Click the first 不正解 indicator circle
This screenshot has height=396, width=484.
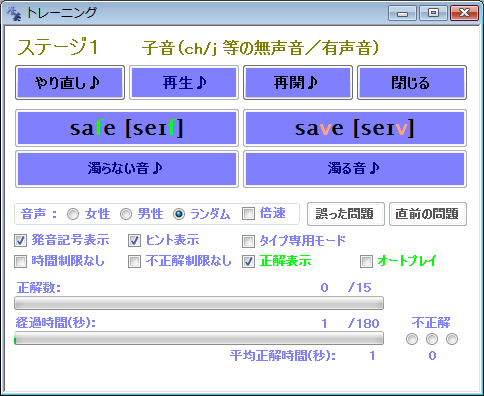click(x=412, y=339)
